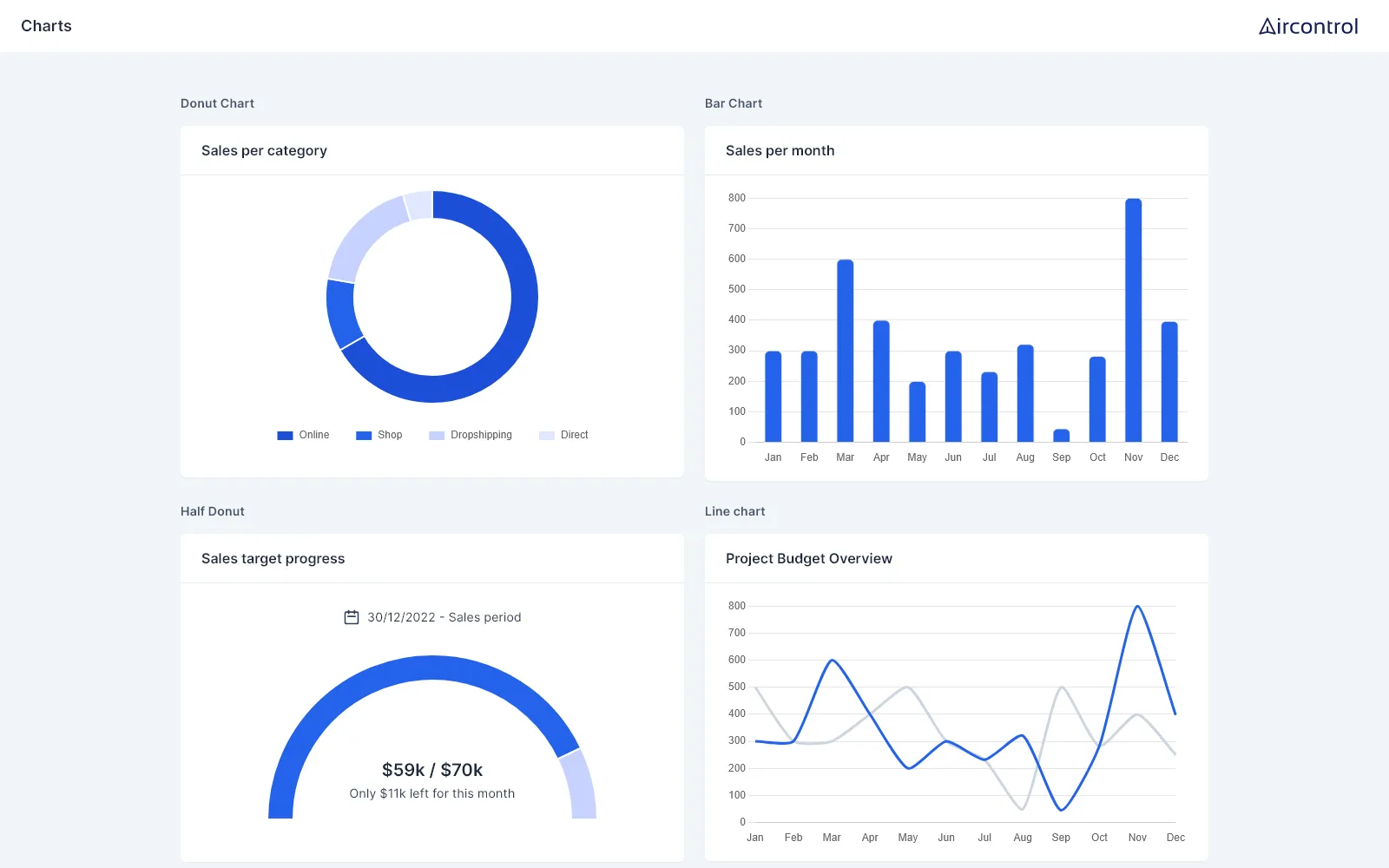Click the Bar Chart section label
The width and height of the screenshot is (1389, 868).
(x=734, y=103)
